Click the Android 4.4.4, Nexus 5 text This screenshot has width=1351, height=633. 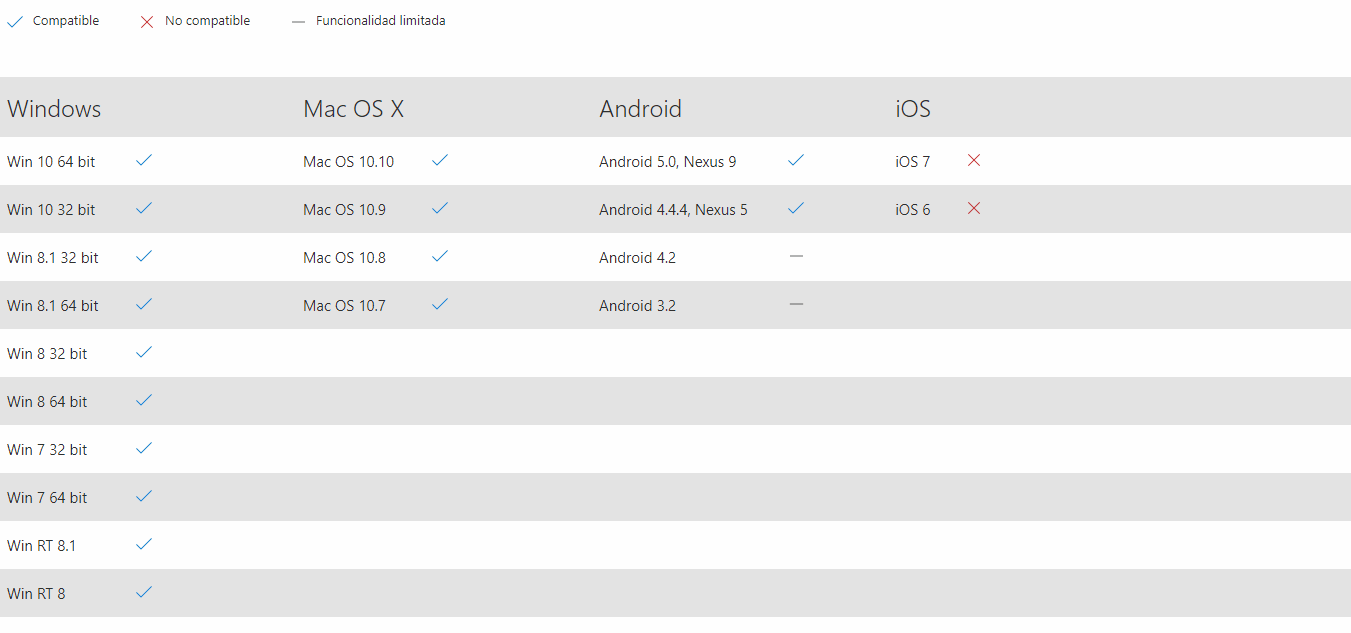(673, 210)
